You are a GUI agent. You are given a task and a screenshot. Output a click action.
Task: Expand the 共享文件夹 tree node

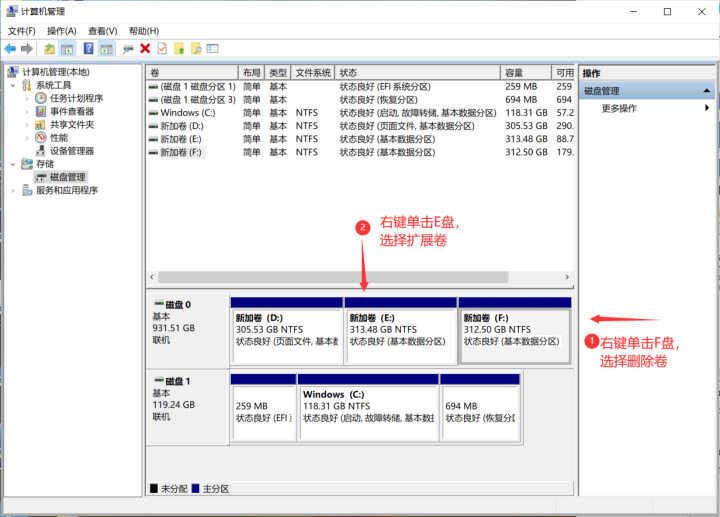click(x=27, y=124)
